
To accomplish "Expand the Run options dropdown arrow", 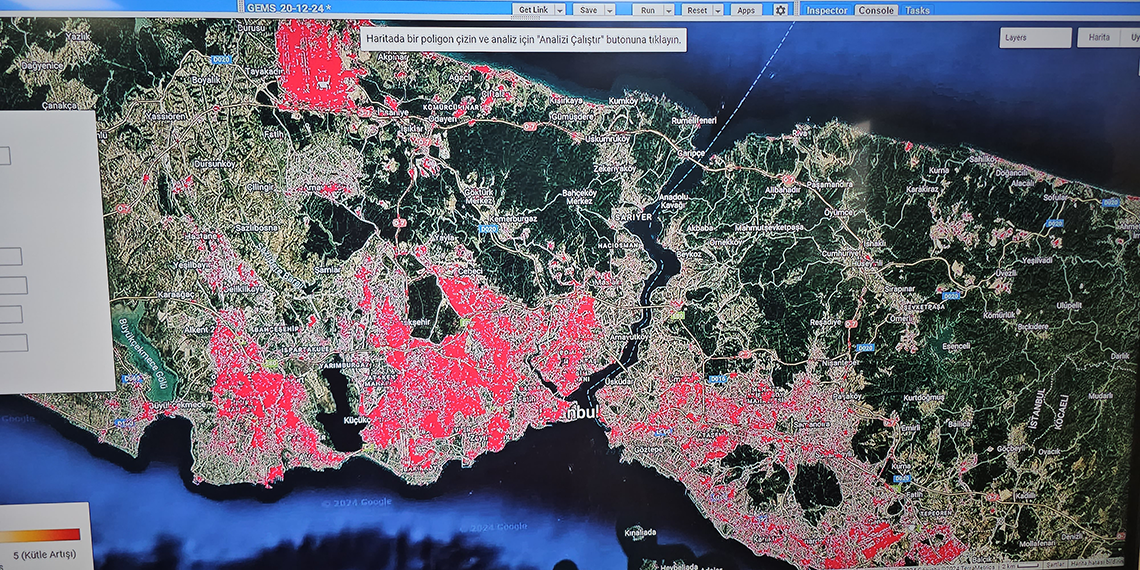I will [668, 10].
